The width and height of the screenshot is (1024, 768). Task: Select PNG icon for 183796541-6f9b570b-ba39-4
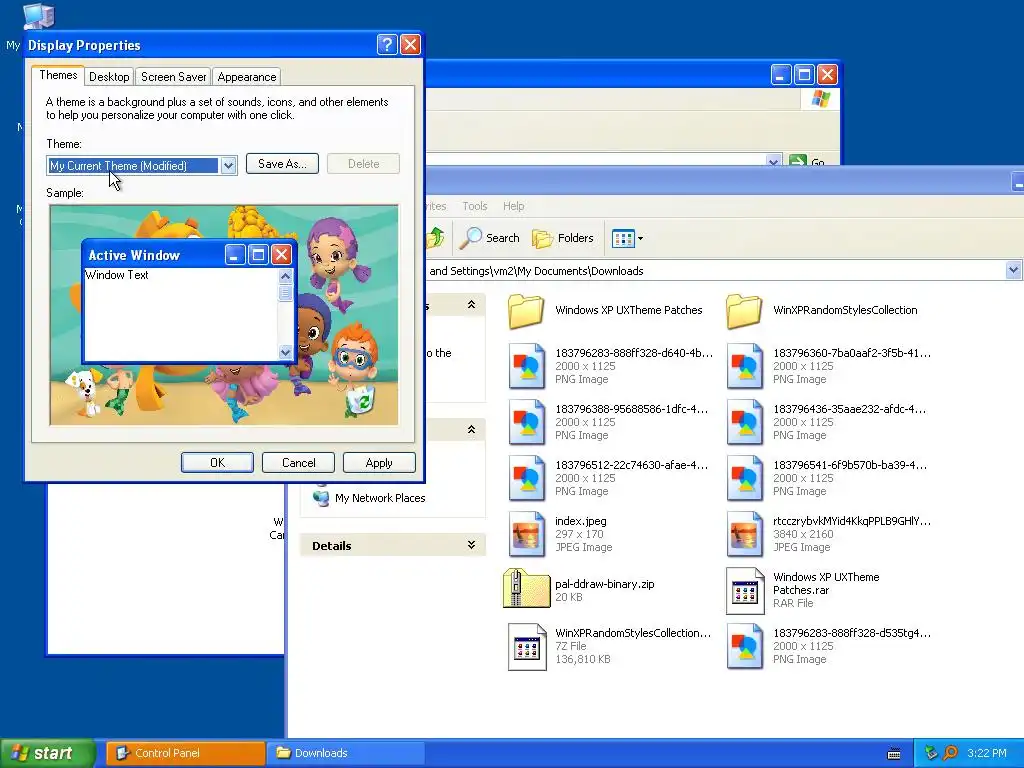click(744, 479)
